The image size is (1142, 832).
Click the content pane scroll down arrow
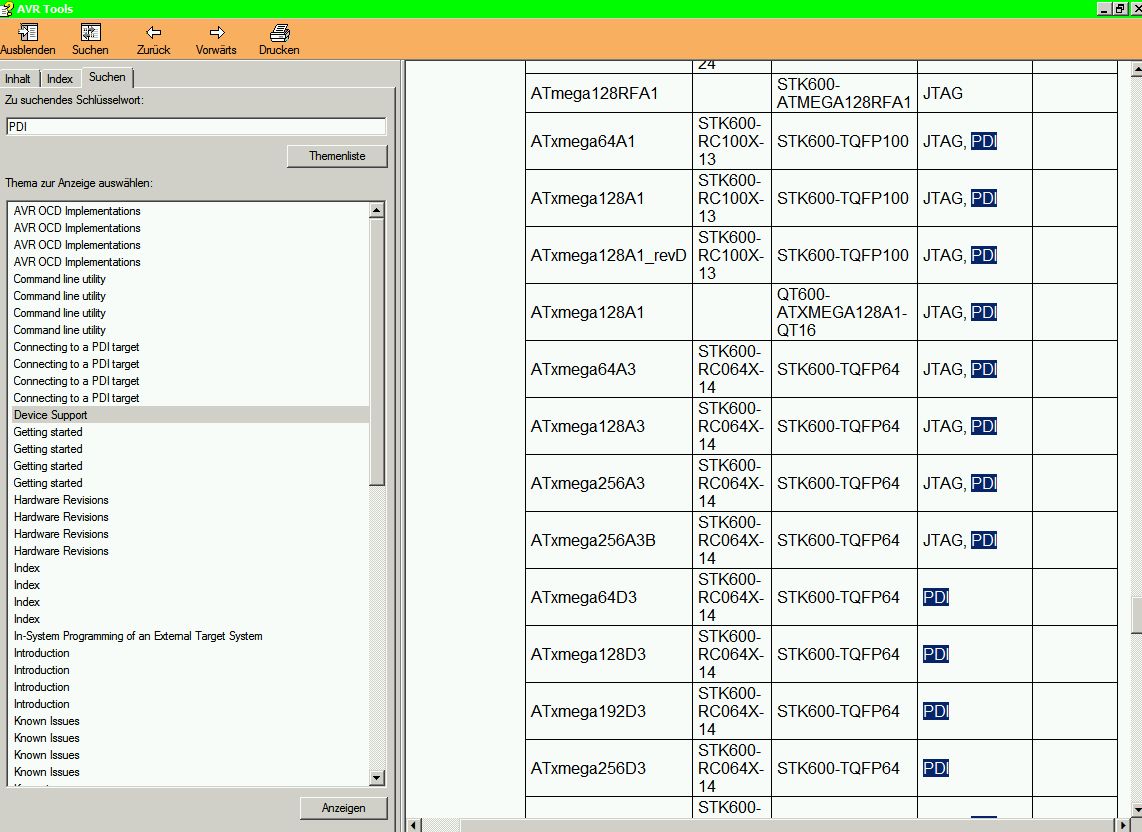pos(1136,810)
